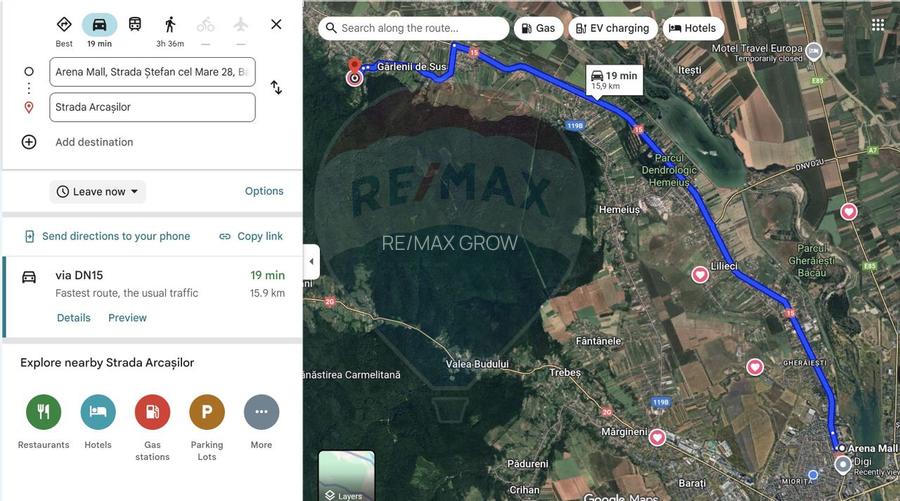Collapse the side panel with arrow handle
This screenshot has width=900, height=501.
(311, 261)
